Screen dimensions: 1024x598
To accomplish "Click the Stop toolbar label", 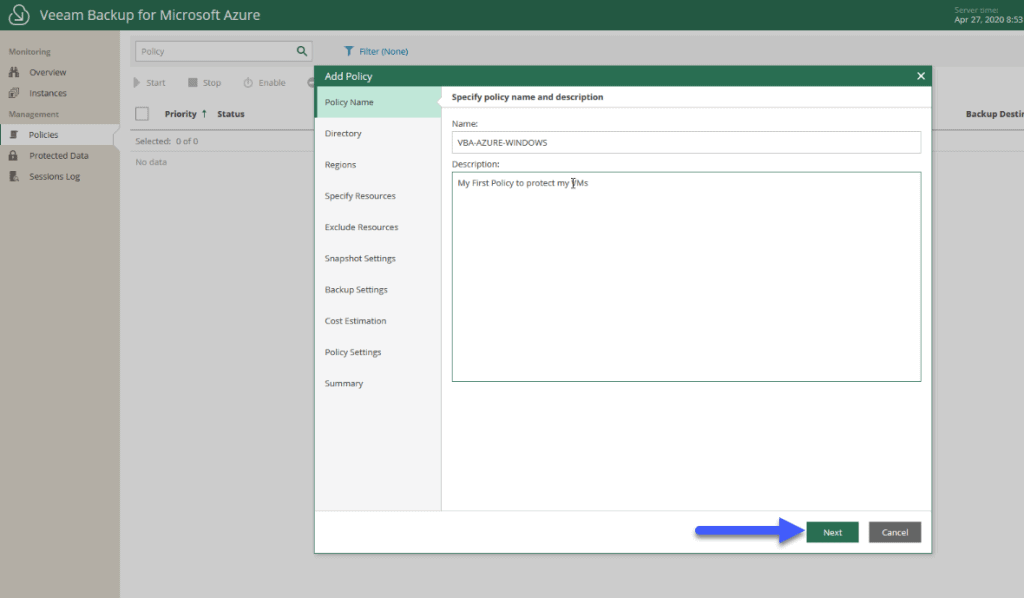I will tap(212, 82).
